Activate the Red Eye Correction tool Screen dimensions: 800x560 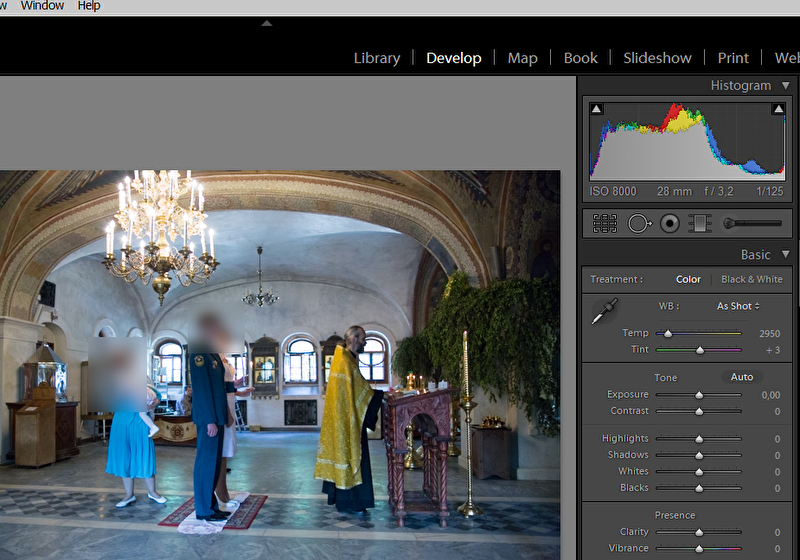coord(670,223)
